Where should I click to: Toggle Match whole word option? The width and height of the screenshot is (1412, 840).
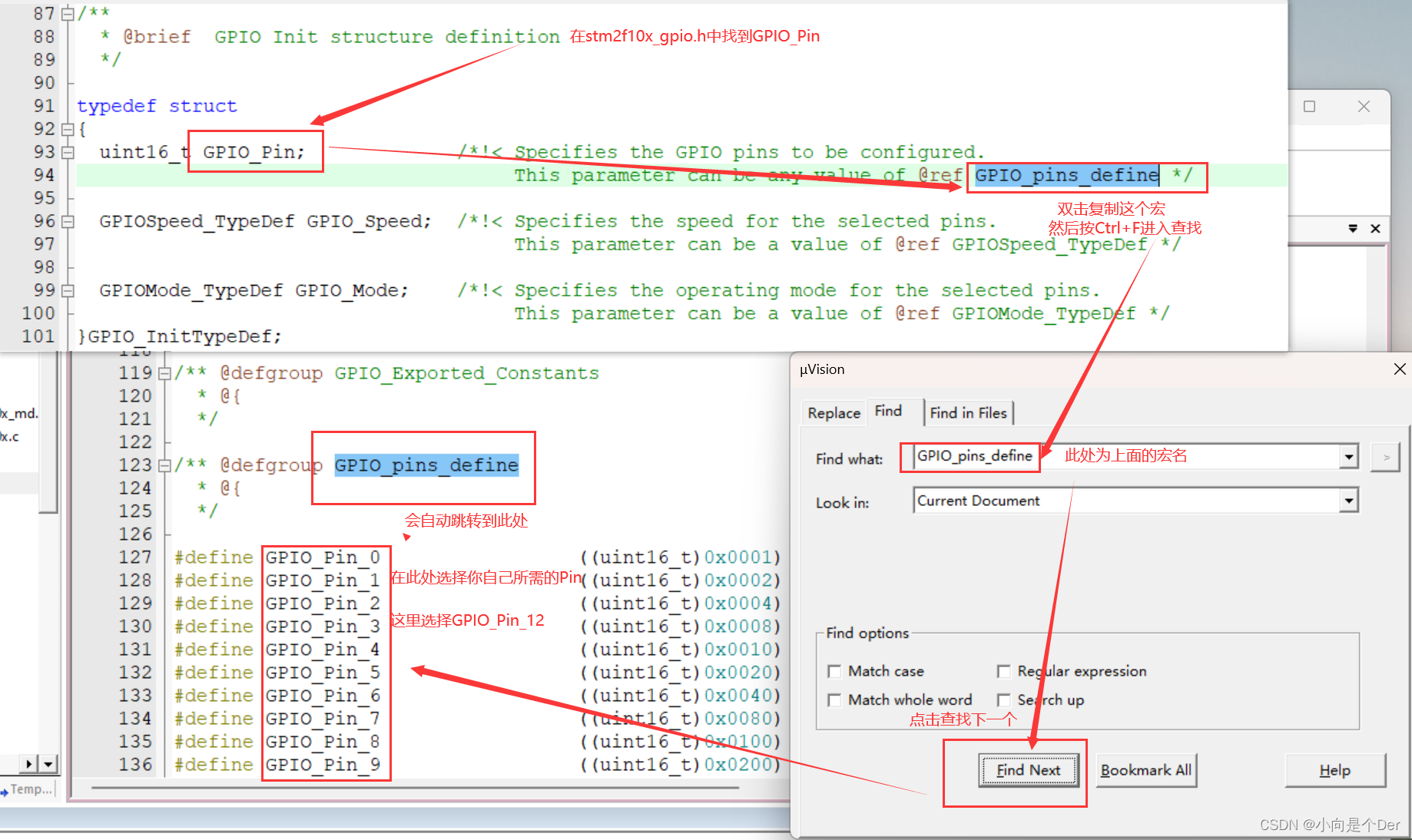point(834,699)
